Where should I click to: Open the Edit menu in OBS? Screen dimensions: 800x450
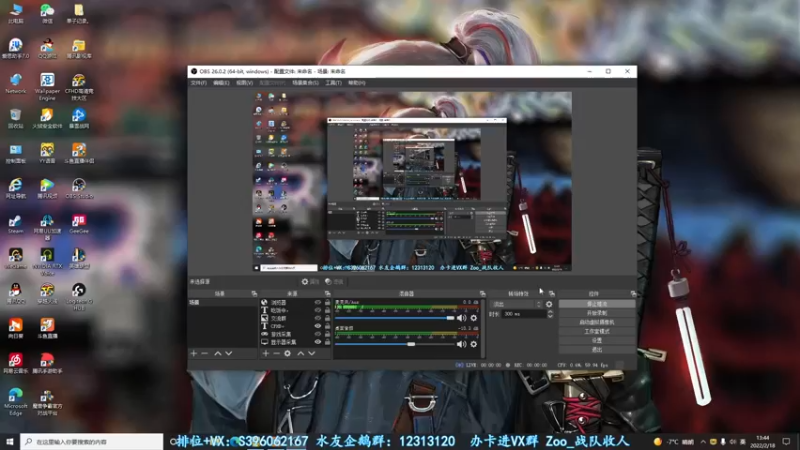coord(221,83)
